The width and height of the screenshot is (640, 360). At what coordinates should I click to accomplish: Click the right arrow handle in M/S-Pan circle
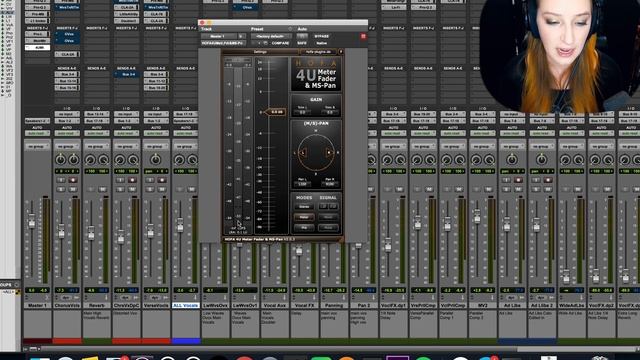pyautogui.click(x=329, y=153)
